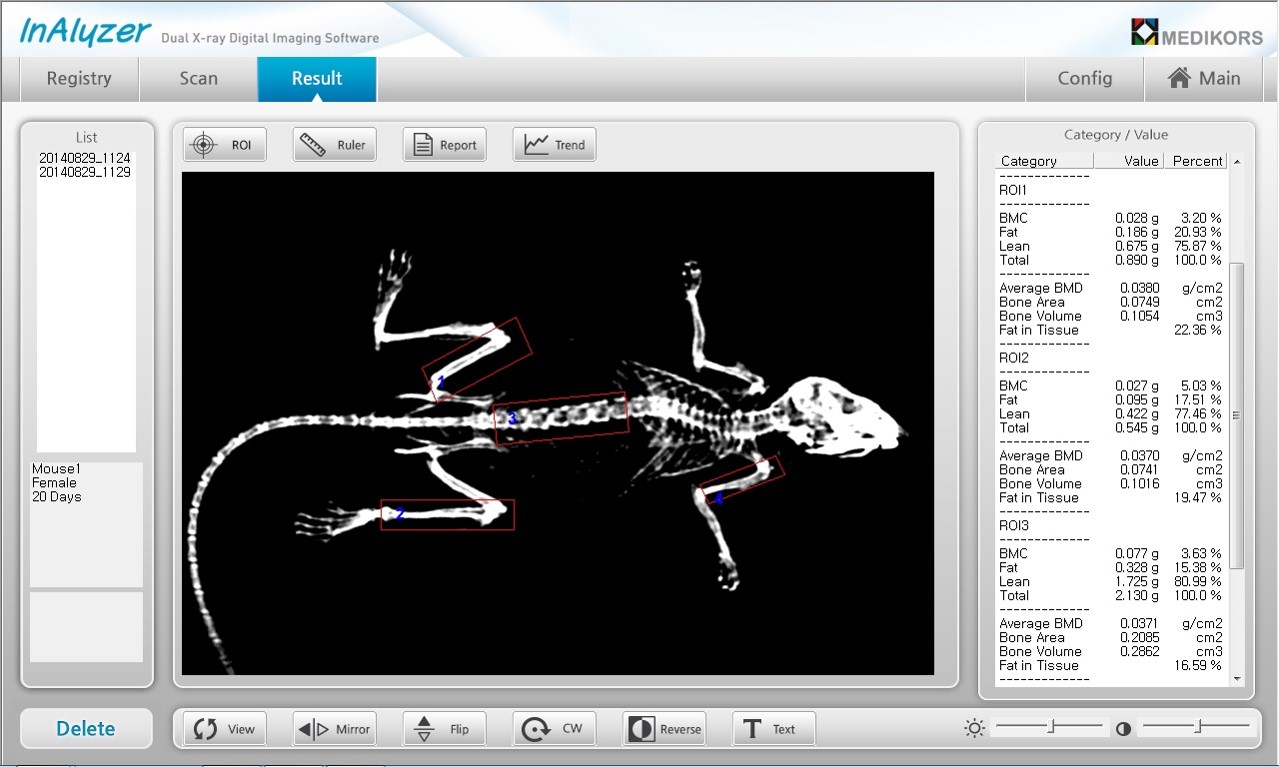Activate the Ruler measurement tool
1279x767 pixels.
334,145
